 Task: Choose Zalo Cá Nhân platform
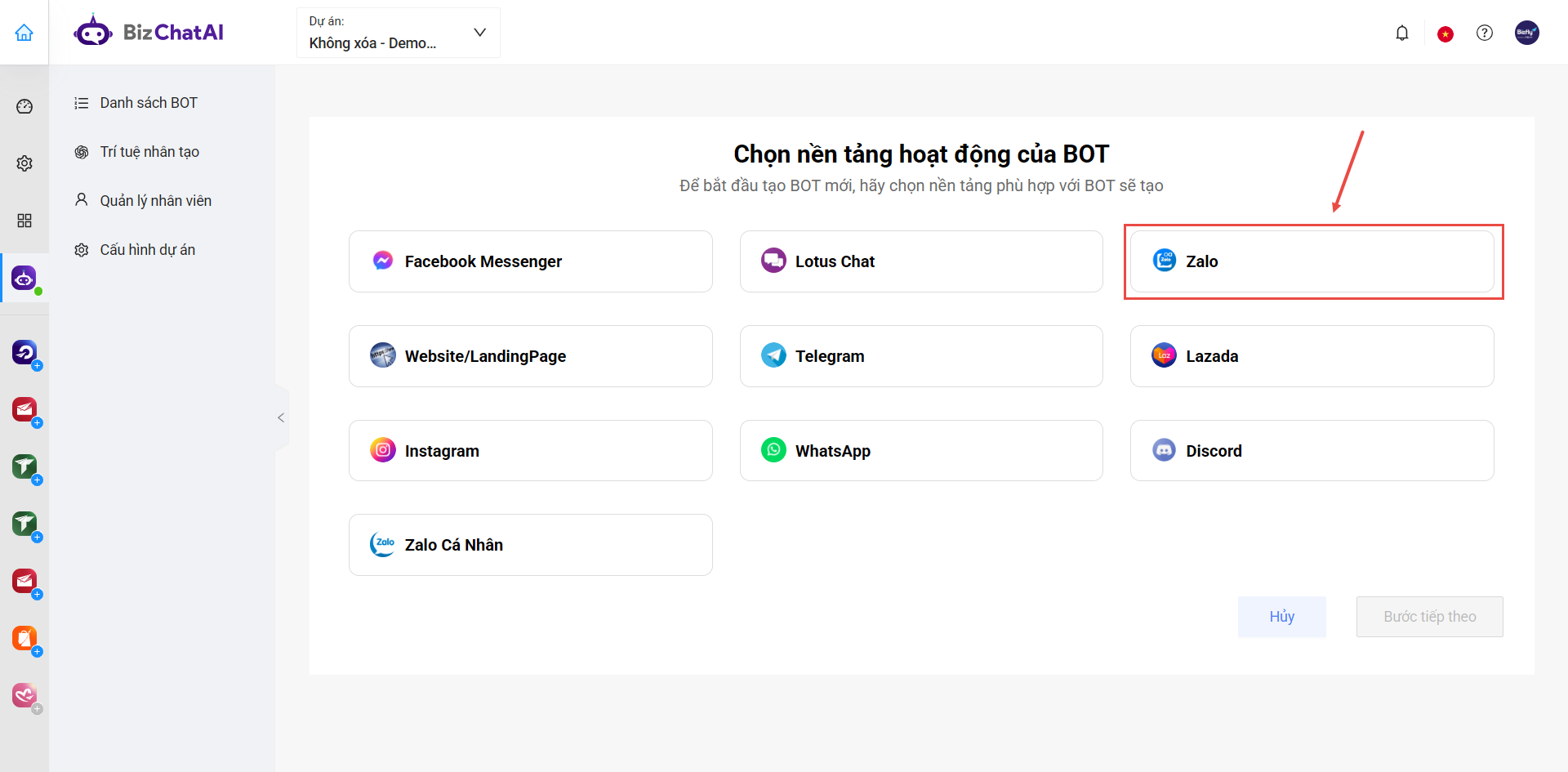tap(531, 545)
